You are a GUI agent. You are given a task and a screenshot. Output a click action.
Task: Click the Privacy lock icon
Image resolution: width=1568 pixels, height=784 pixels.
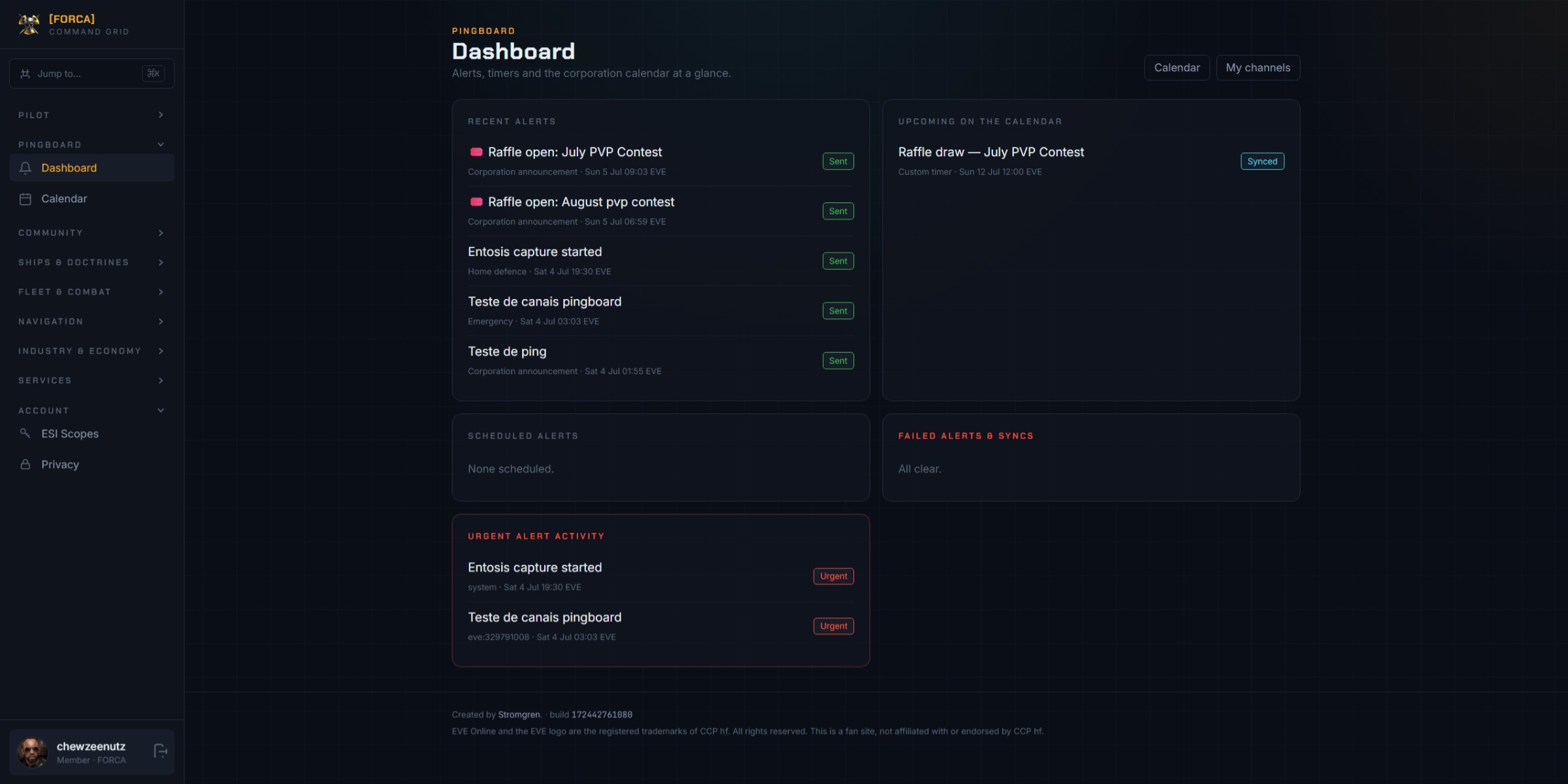(x=25, y=464)
